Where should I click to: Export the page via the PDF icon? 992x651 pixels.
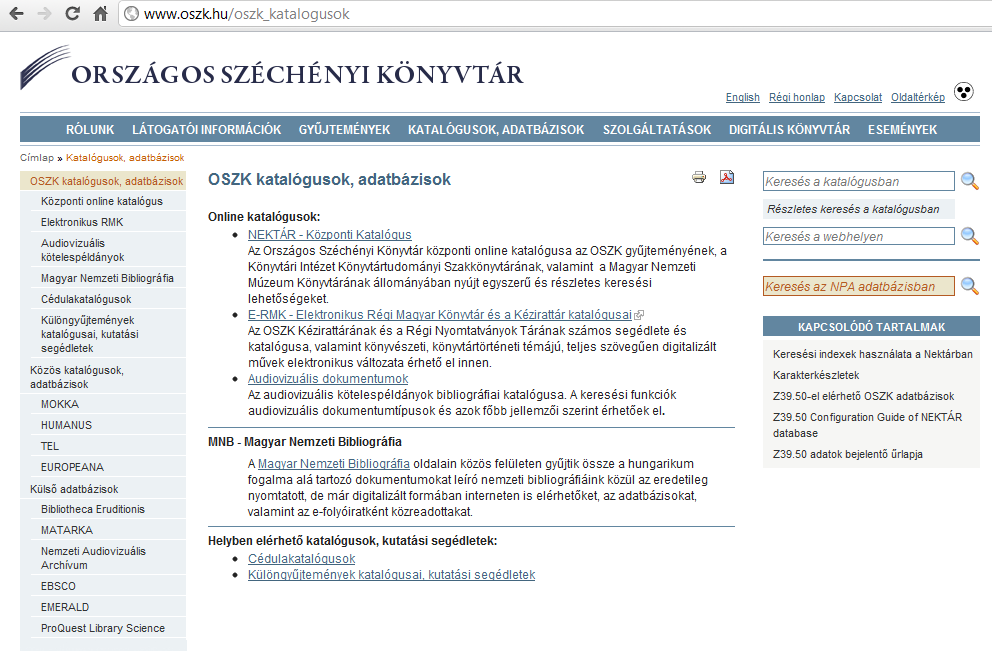pyautogui.click(x=727, y=177)
